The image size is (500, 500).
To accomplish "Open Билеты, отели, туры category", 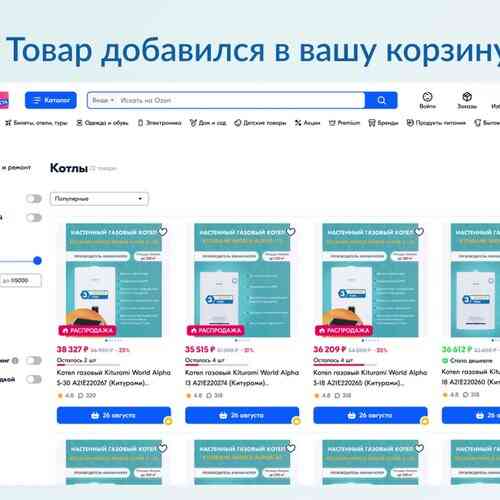I will point(36,123).
